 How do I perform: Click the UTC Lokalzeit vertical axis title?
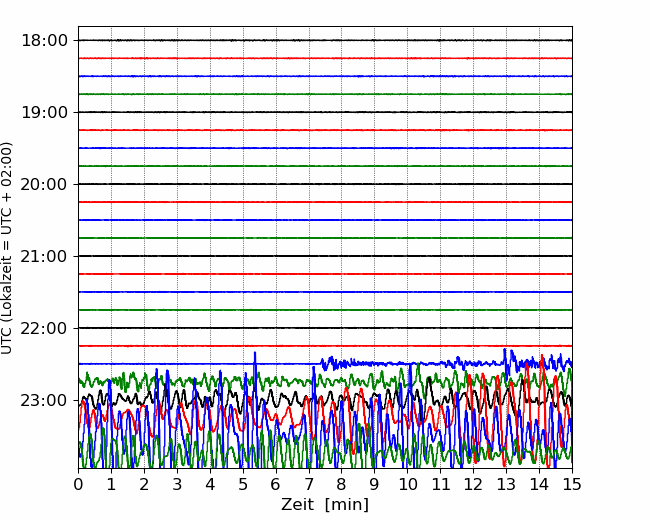pyautogui.click(x=7, y=248)
